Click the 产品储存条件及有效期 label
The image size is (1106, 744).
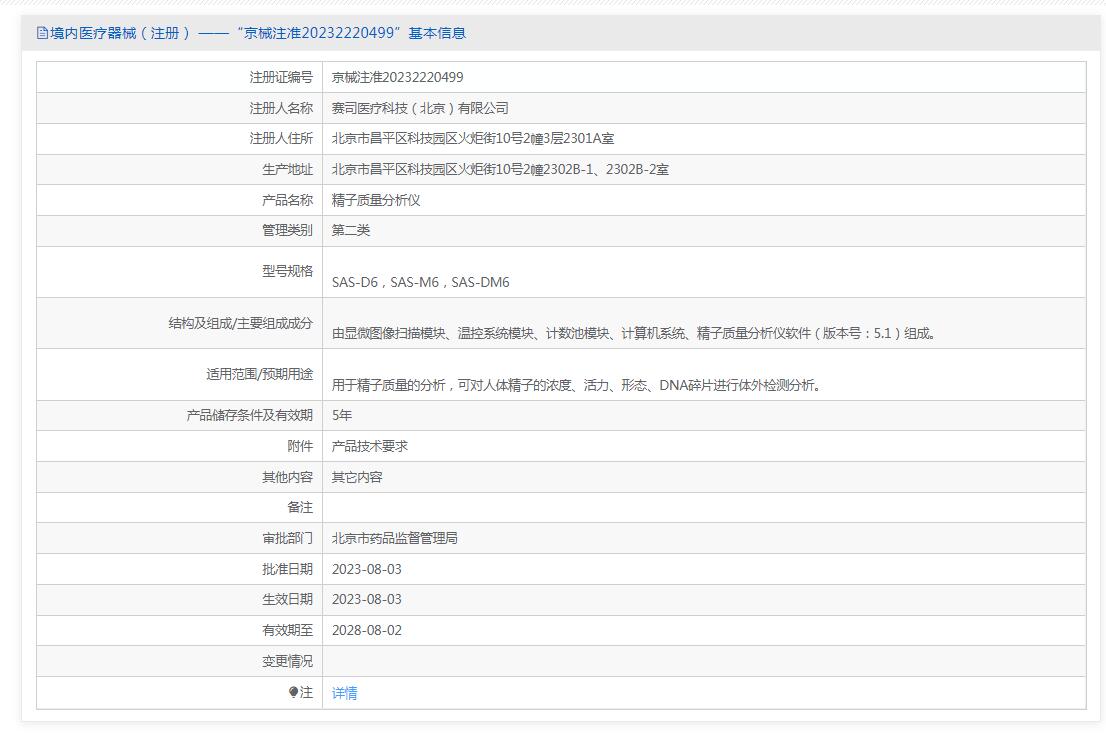[250, 416]
